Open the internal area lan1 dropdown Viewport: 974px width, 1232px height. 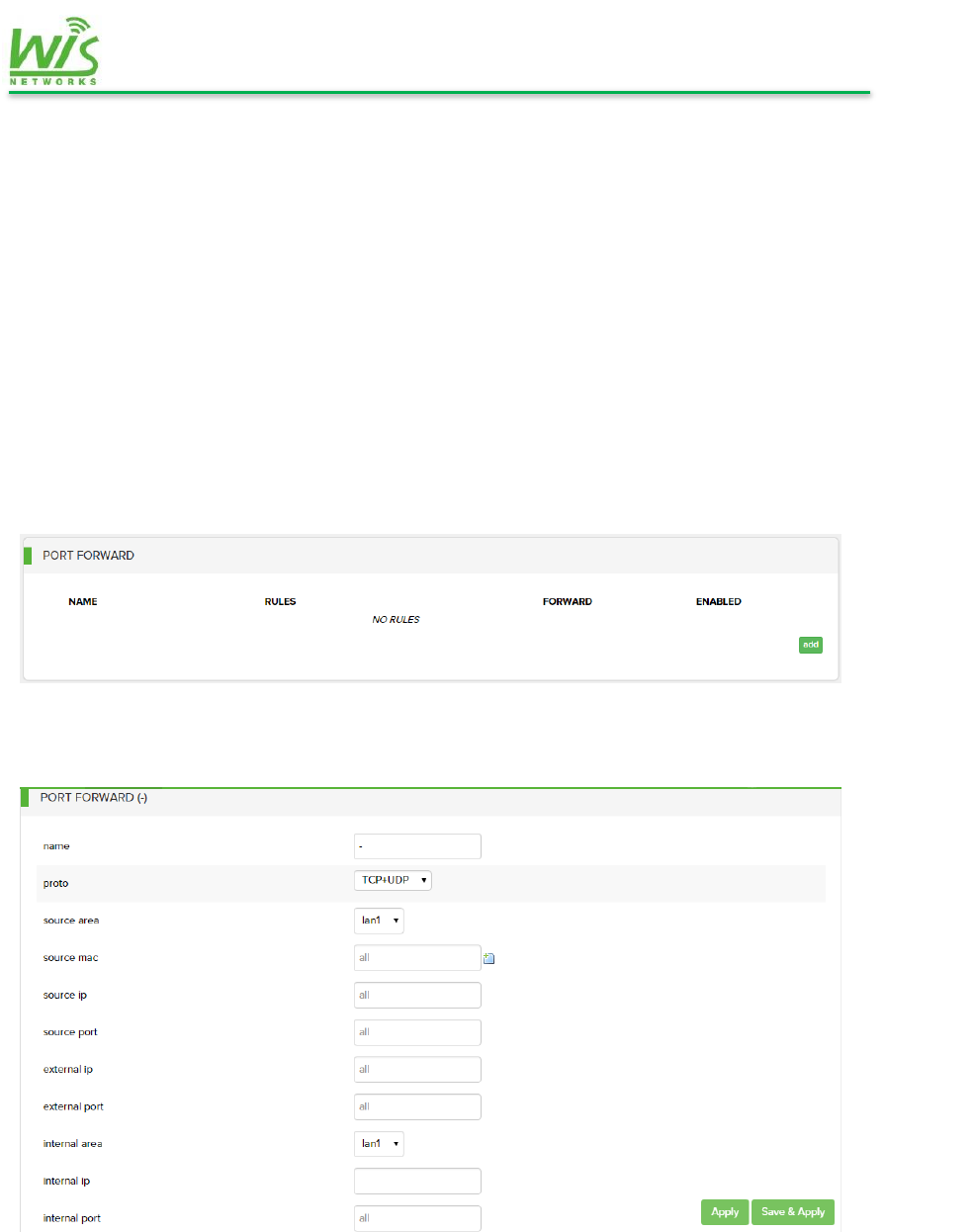(x=379, y=1144)
